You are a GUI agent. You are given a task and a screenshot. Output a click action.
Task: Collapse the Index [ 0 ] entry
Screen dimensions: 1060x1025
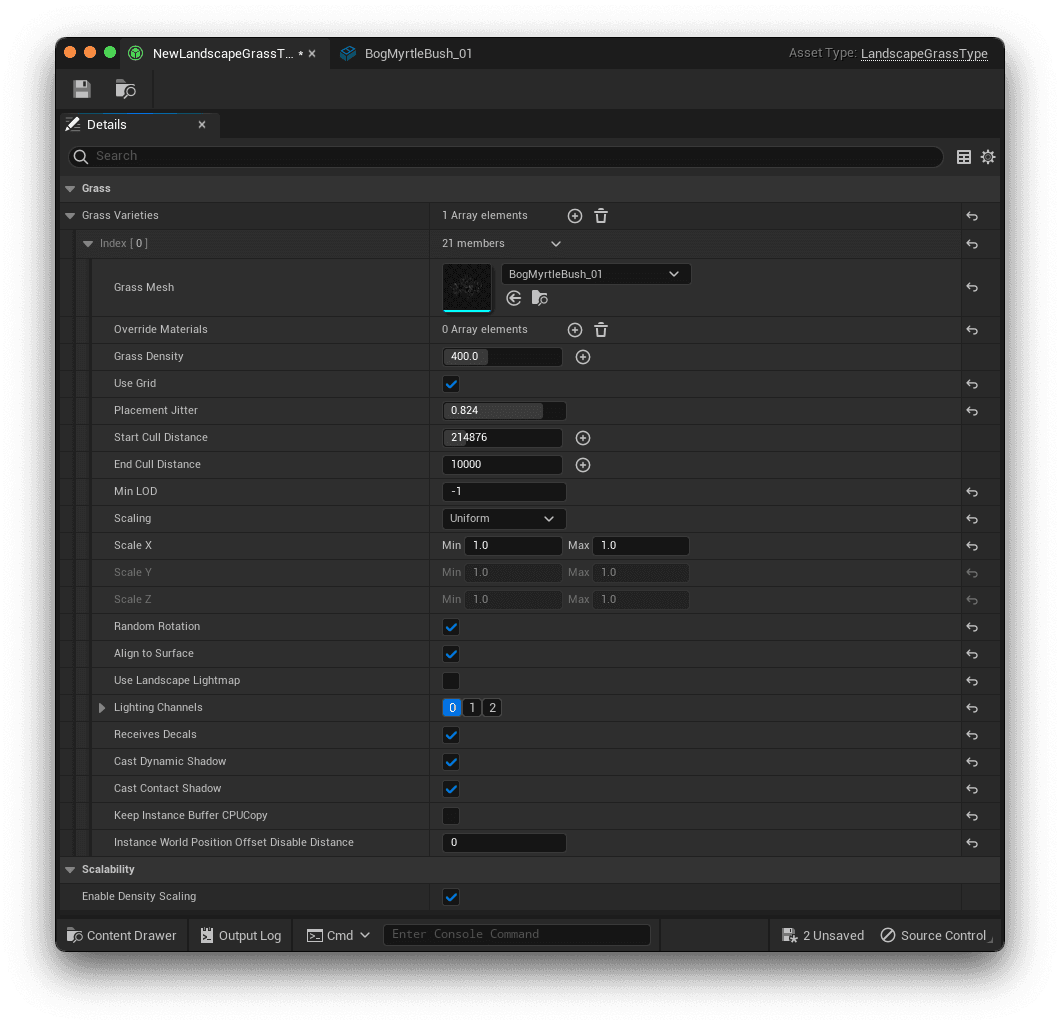88,243
